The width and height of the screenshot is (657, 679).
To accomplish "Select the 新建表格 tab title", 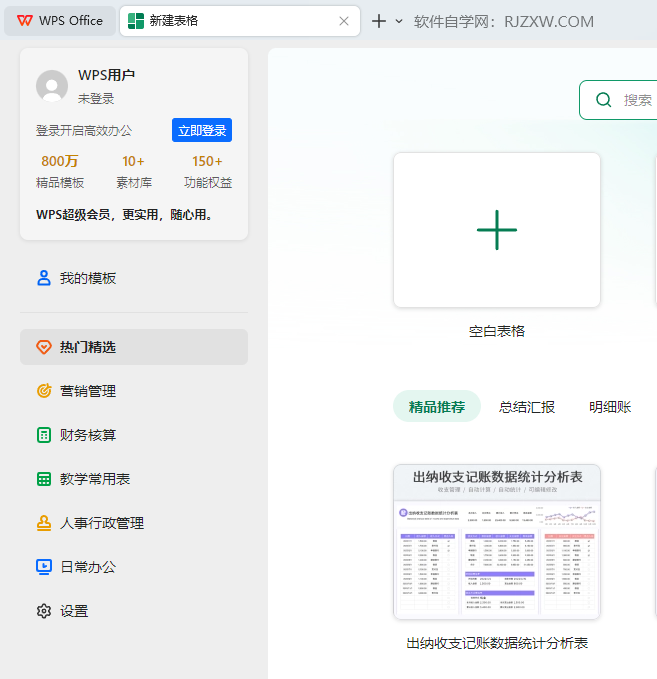I will pos(174,20).
